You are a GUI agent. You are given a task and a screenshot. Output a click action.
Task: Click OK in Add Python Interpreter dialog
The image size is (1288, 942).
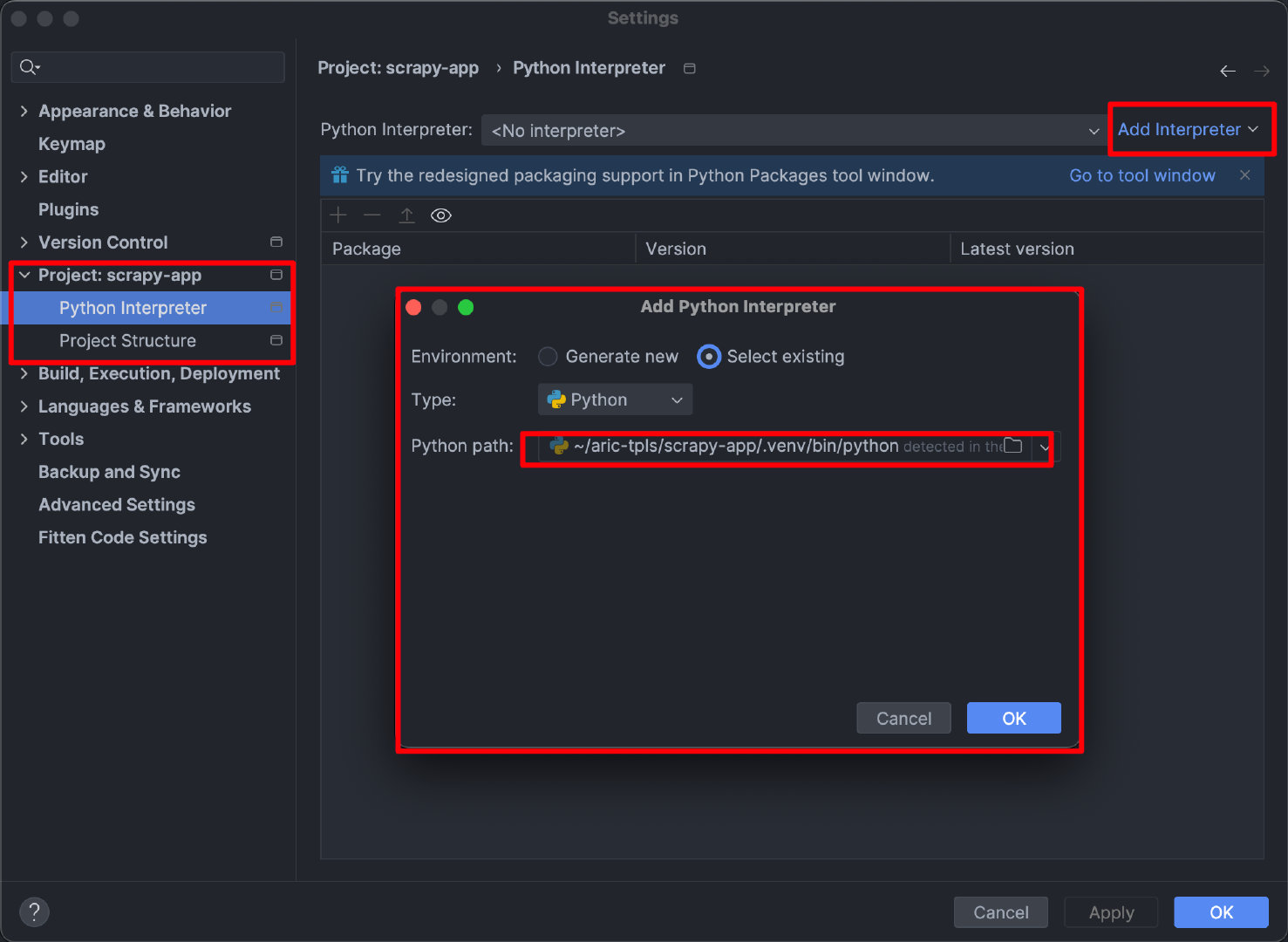pos(1014,718)
